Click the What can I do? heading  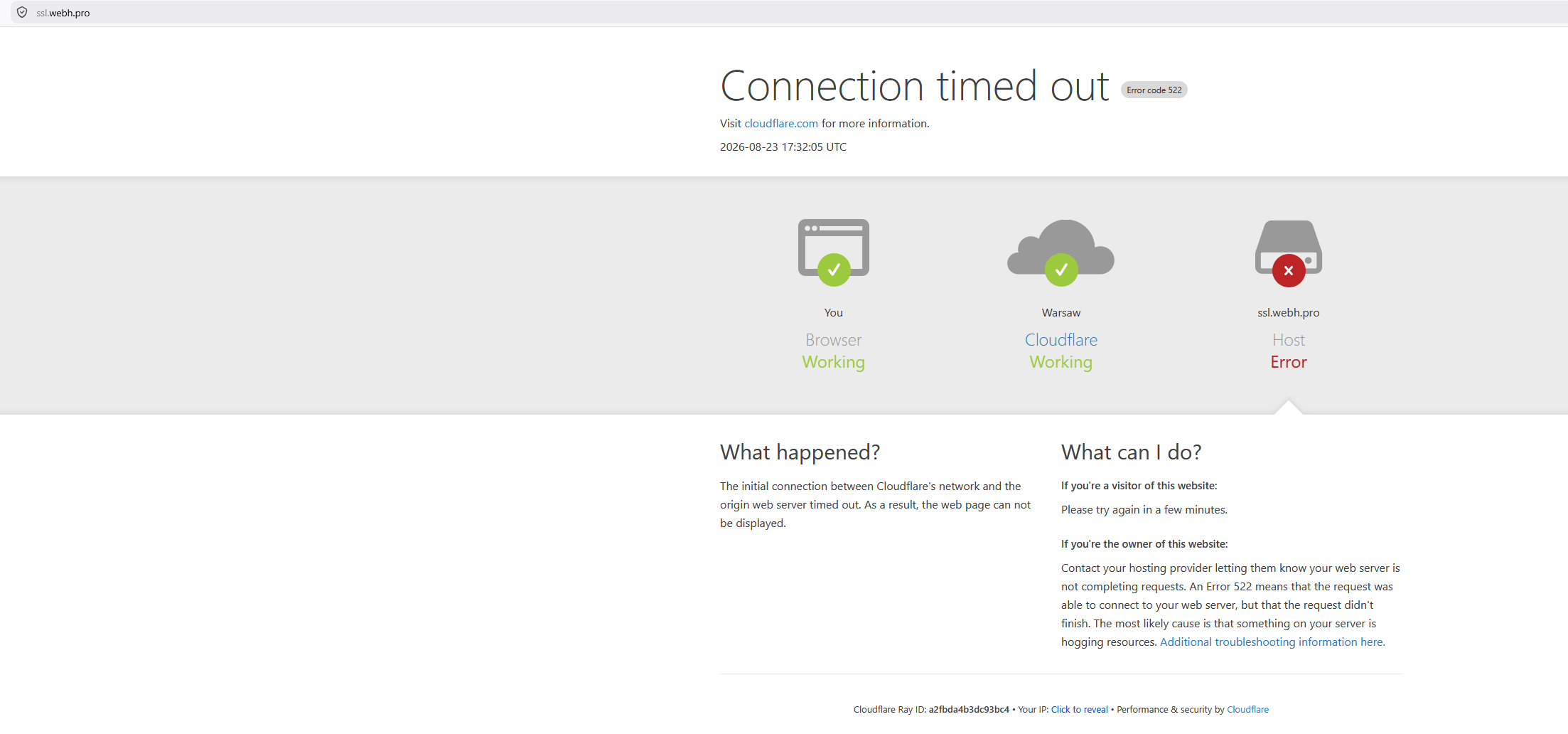(1132, 452)
